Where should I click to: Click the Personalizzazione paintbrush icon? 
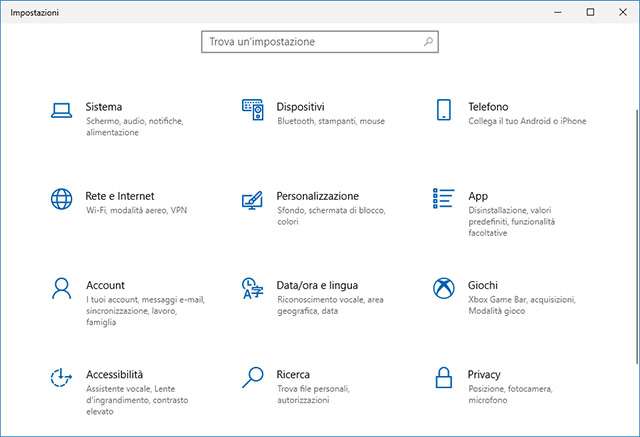click(252, 199)
